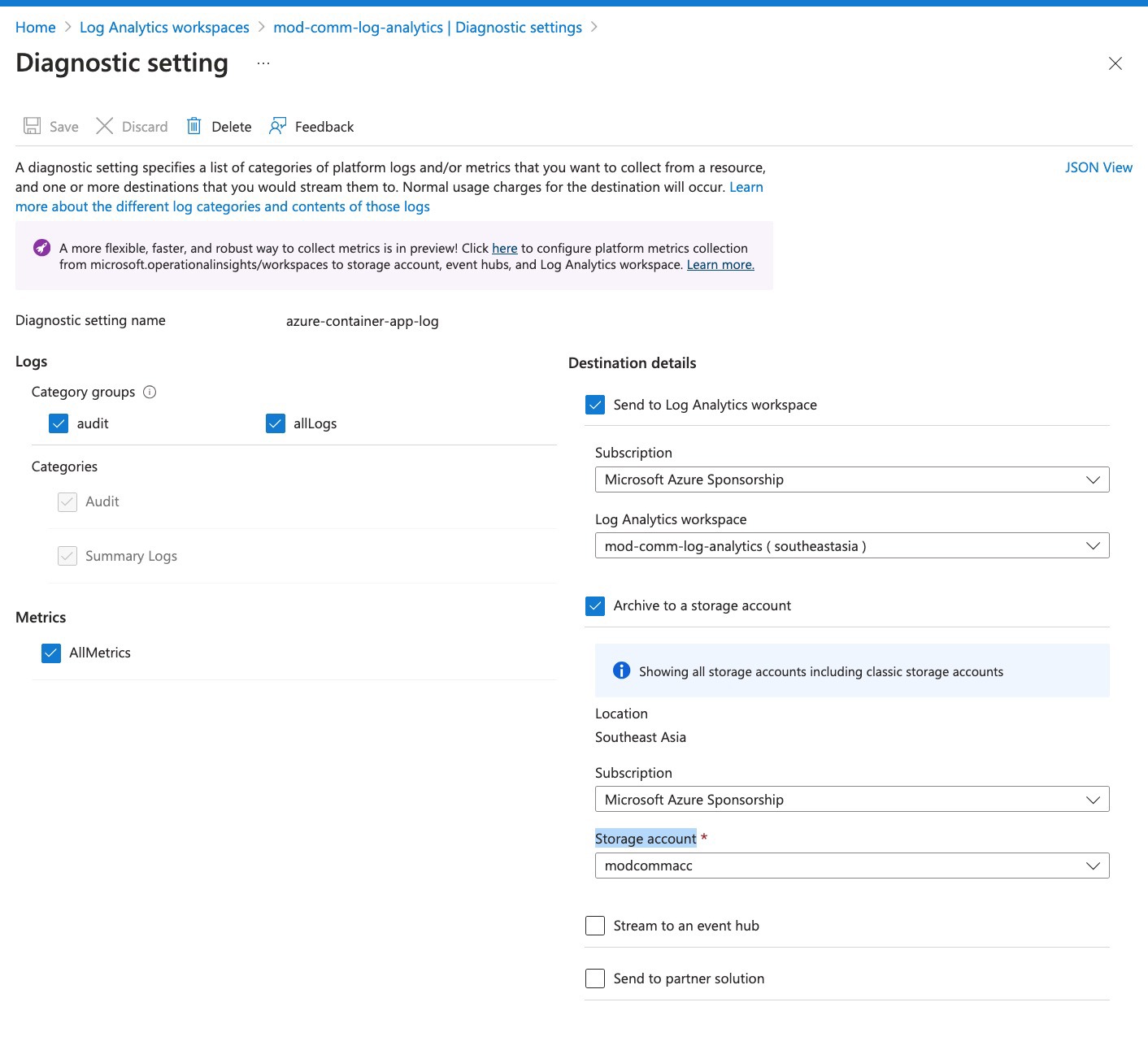Click the Feedback button label
The height and width of the screenshot is (1050, 1148).
(x=324, y=127)
